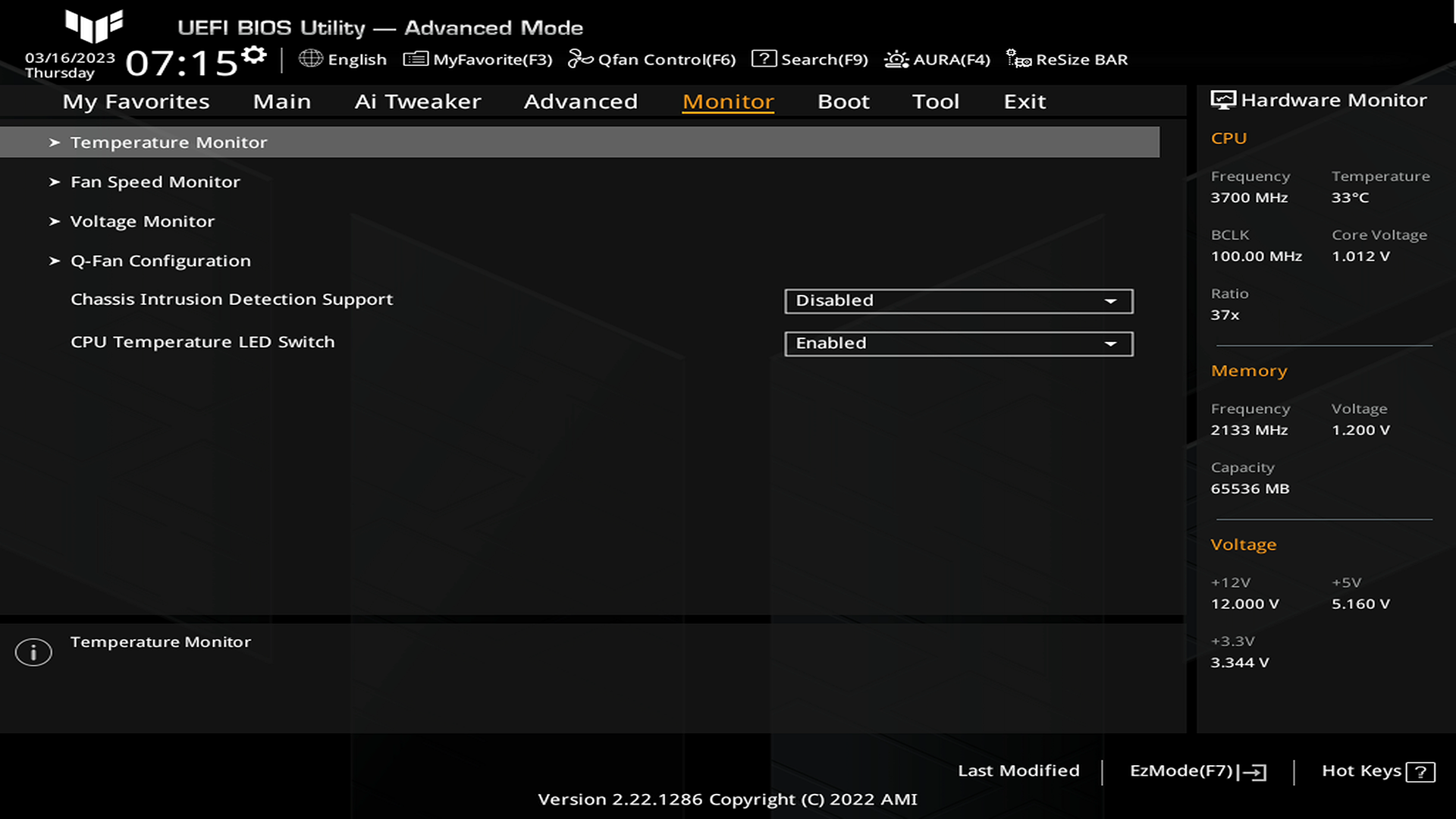This screenshot has width=1456, height=819.
Task: Navigate to Ai Tweaker menu
Action: coord(417,101)
